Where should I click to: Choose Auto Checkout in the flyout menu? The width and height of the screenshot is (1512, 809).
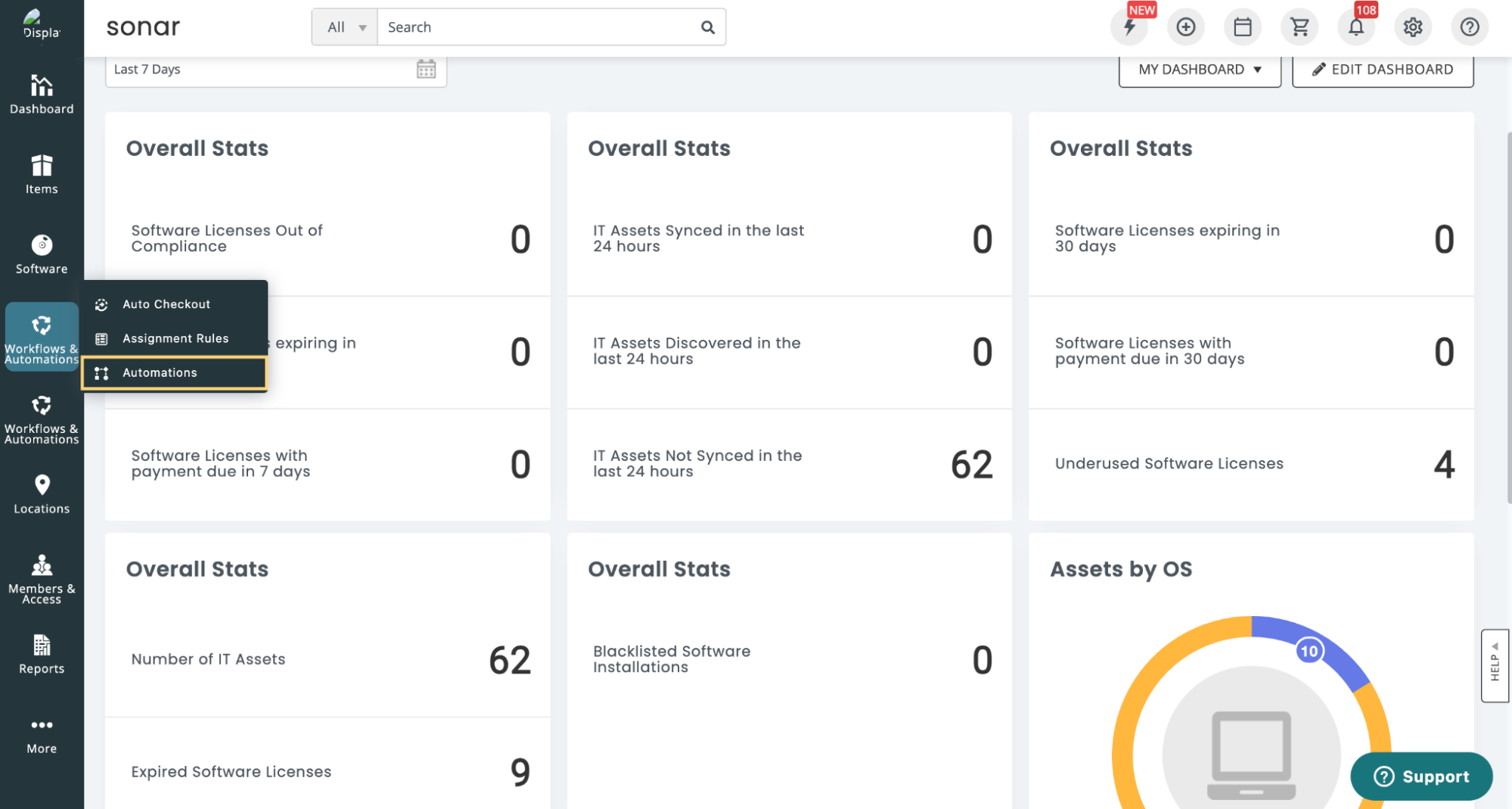pos(166,304)
